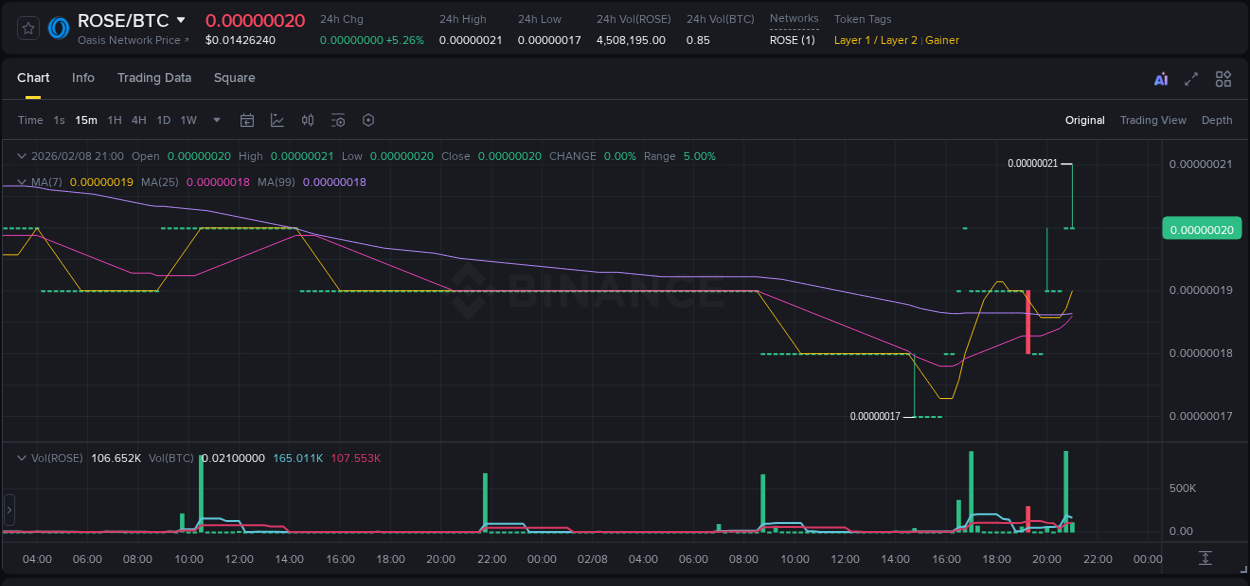Open the extra timeframes dropdown arrow
This screenshot has height=586, width=1250.
[x=215, y=120]
